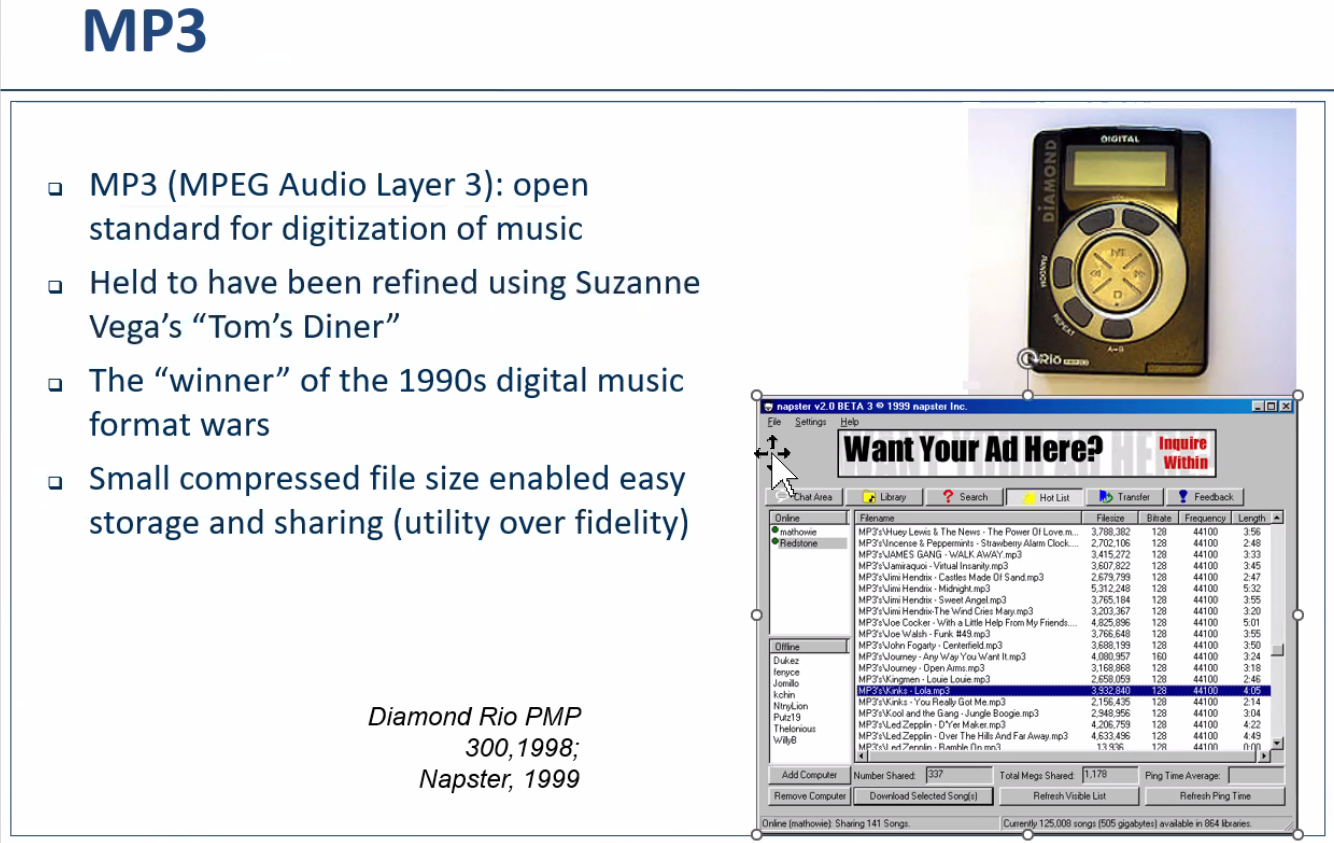Click the Offline list header
Viewport: 1334px width, 843px height.
click(808, 647)
